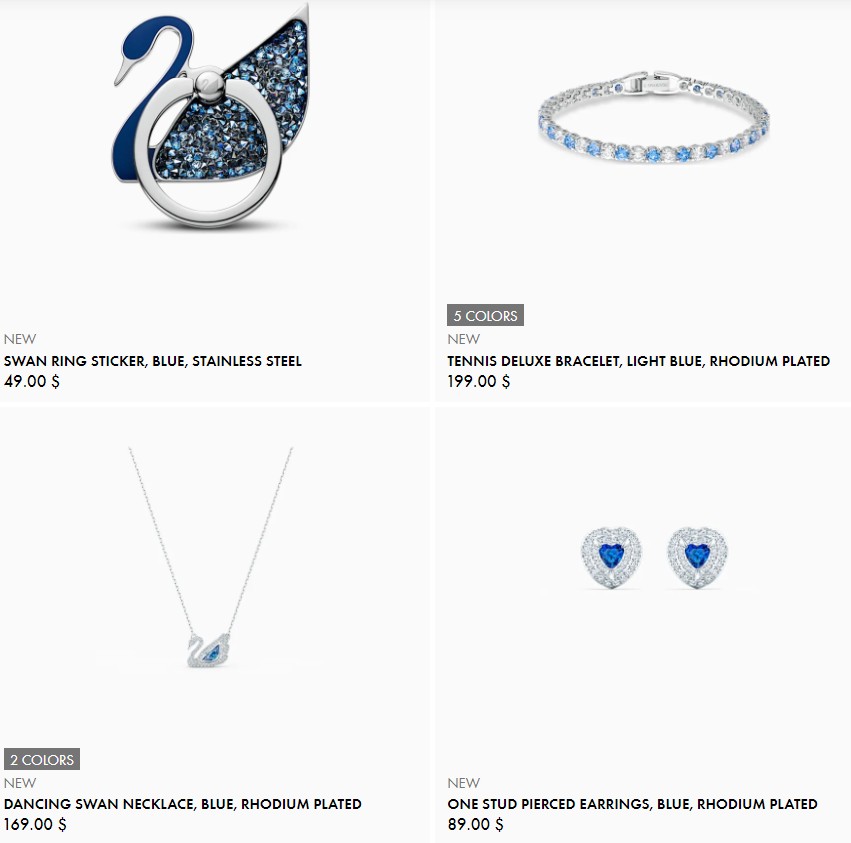Click the 2 COLORS badge on necklace

[x=42, y=759]
